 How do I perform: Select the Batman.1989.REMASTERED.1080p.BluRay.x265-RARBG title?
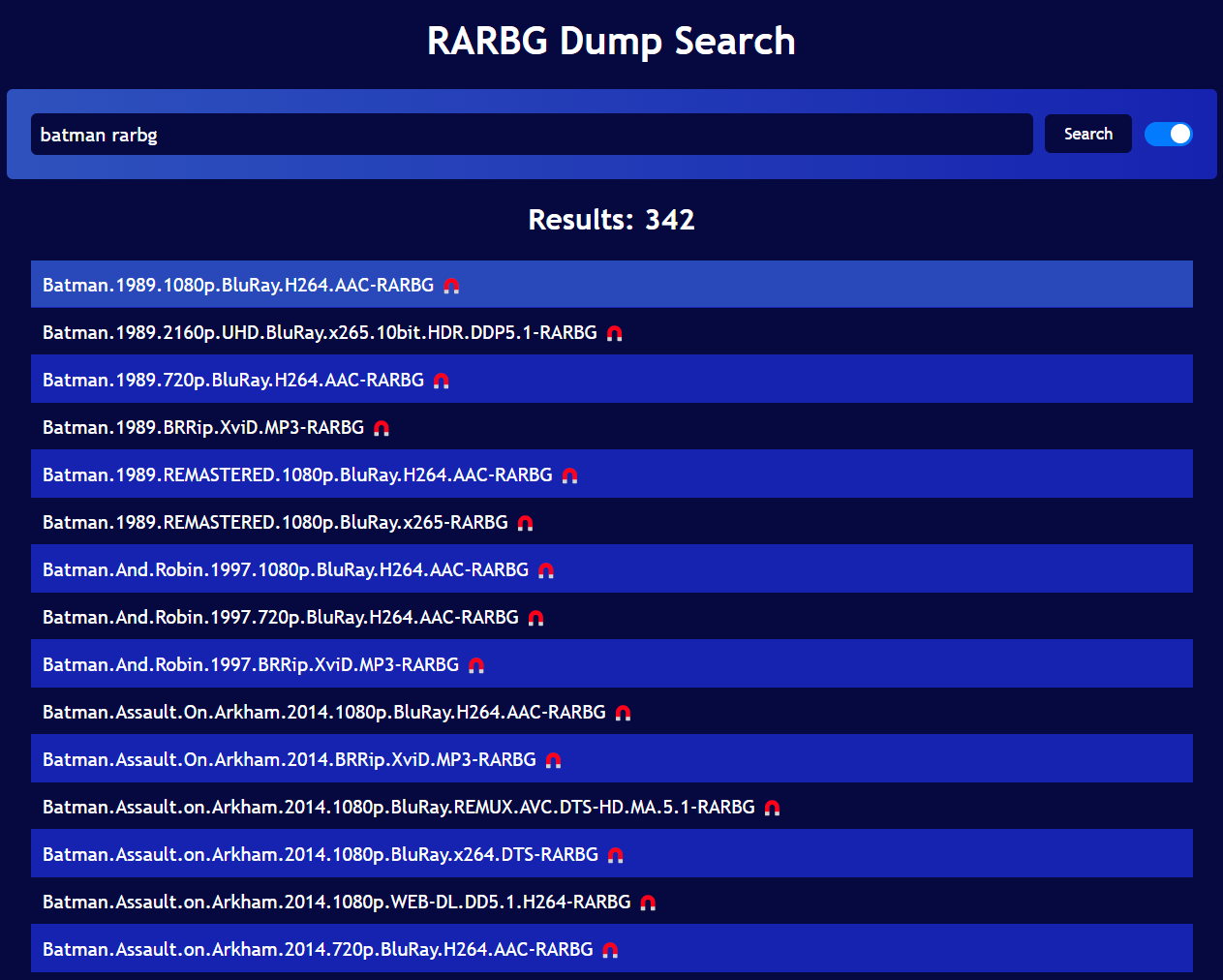(275, 522)
